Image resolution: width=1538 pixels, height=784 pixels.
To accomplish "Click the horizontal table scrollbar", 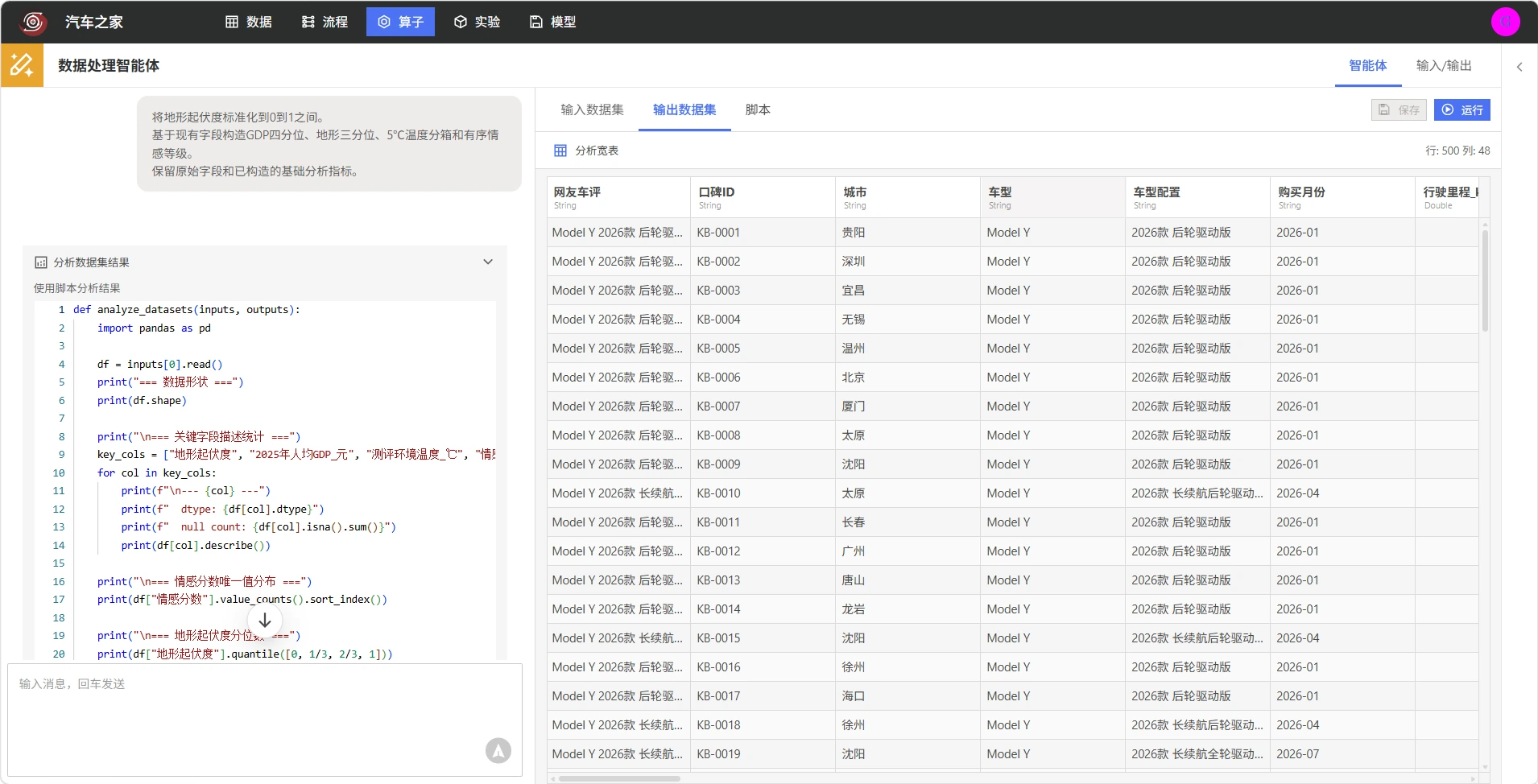I will coord(619,778).
